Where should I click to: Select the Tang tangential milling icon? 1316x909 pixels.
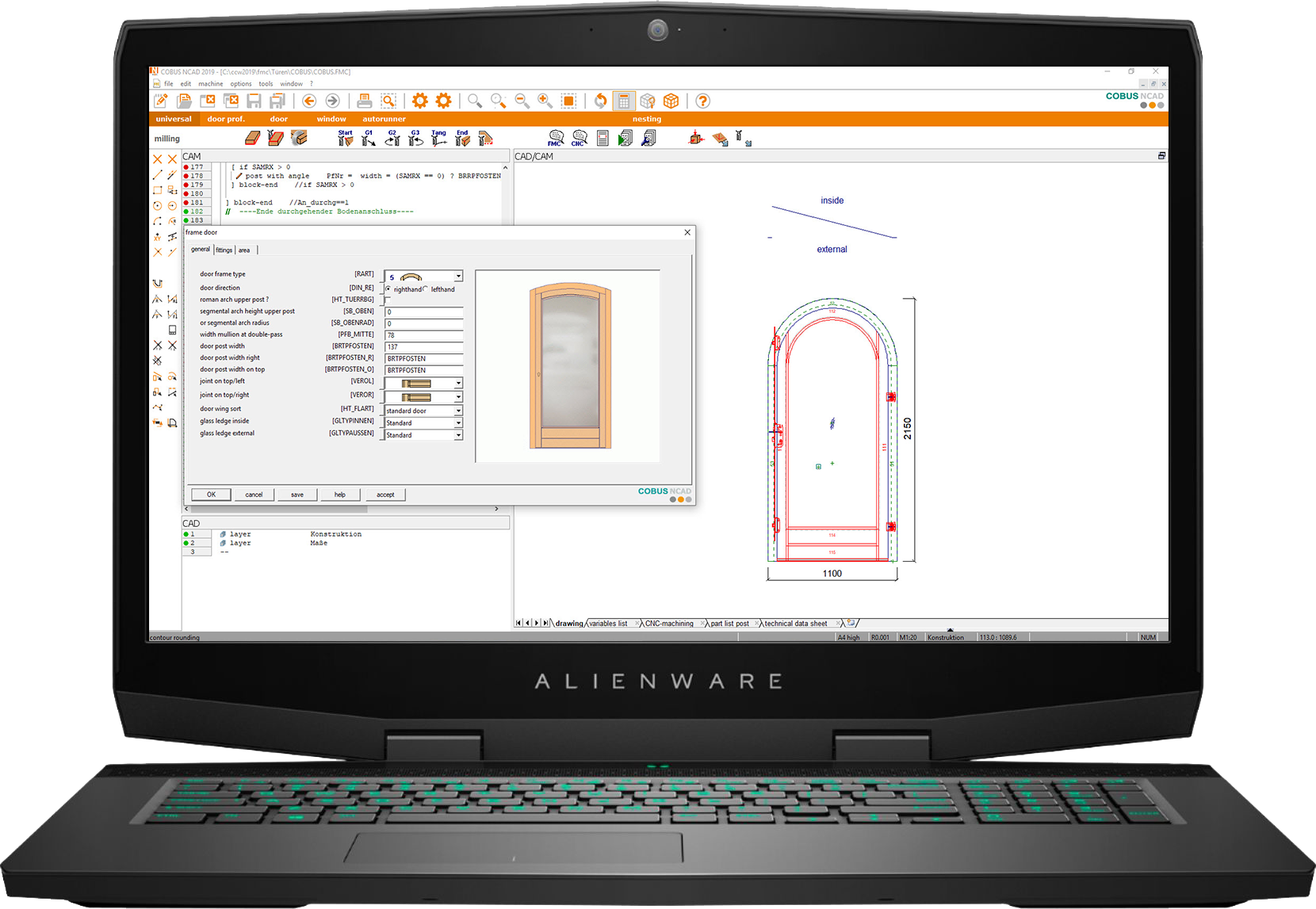[x=439, y=139]
